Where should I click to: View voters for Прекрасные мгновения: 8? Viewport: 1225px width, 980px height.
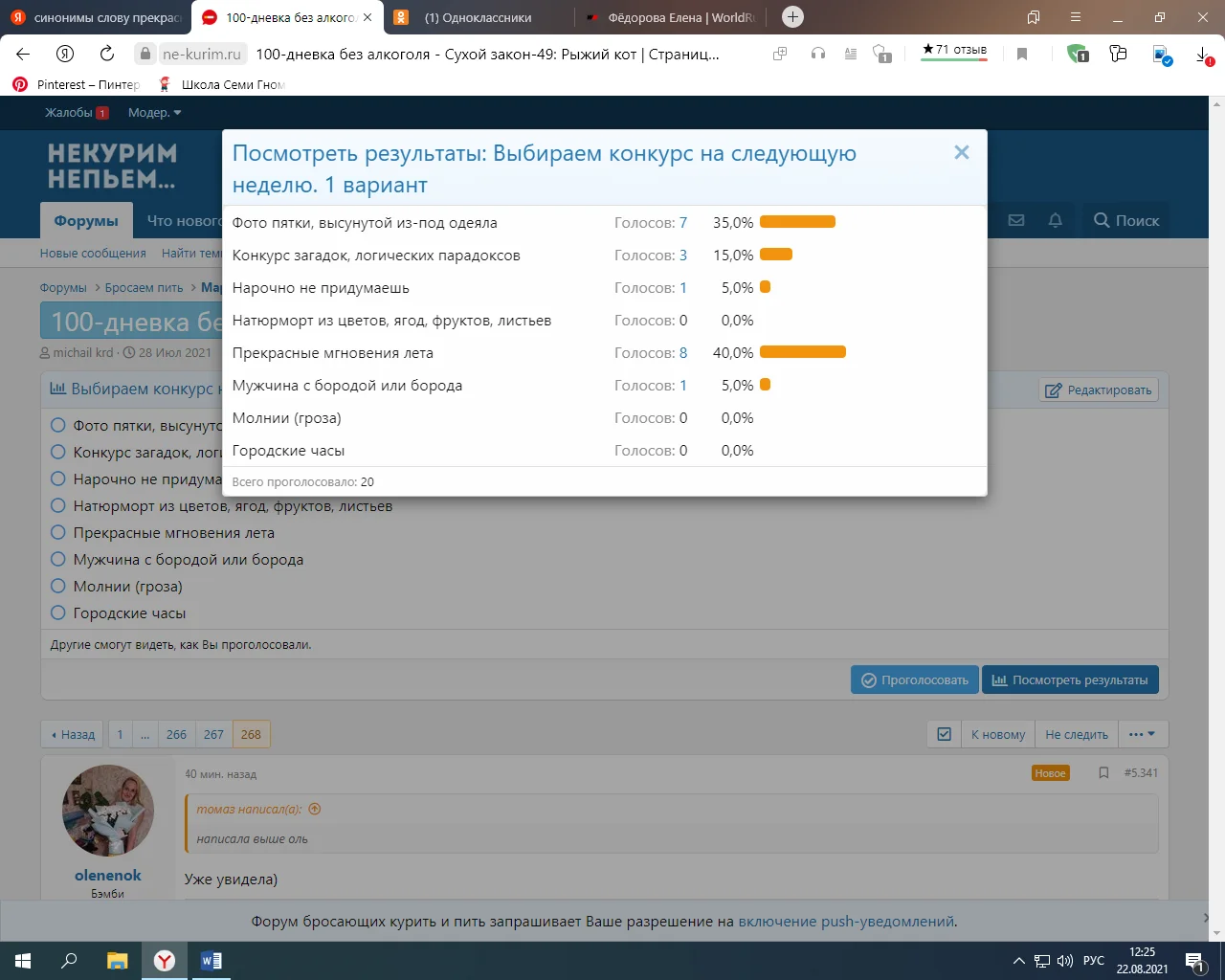[683, 353]
